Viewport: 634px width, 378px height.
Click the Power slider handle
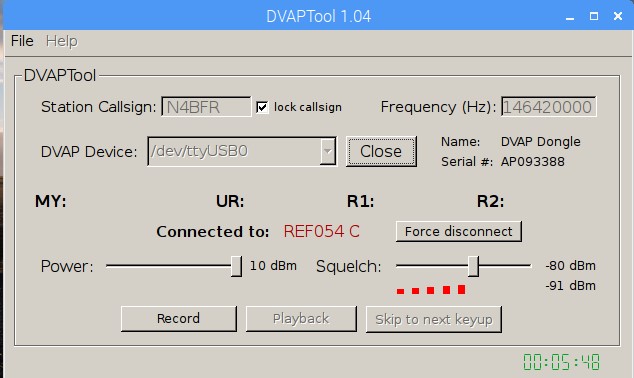tap(236, 266)
